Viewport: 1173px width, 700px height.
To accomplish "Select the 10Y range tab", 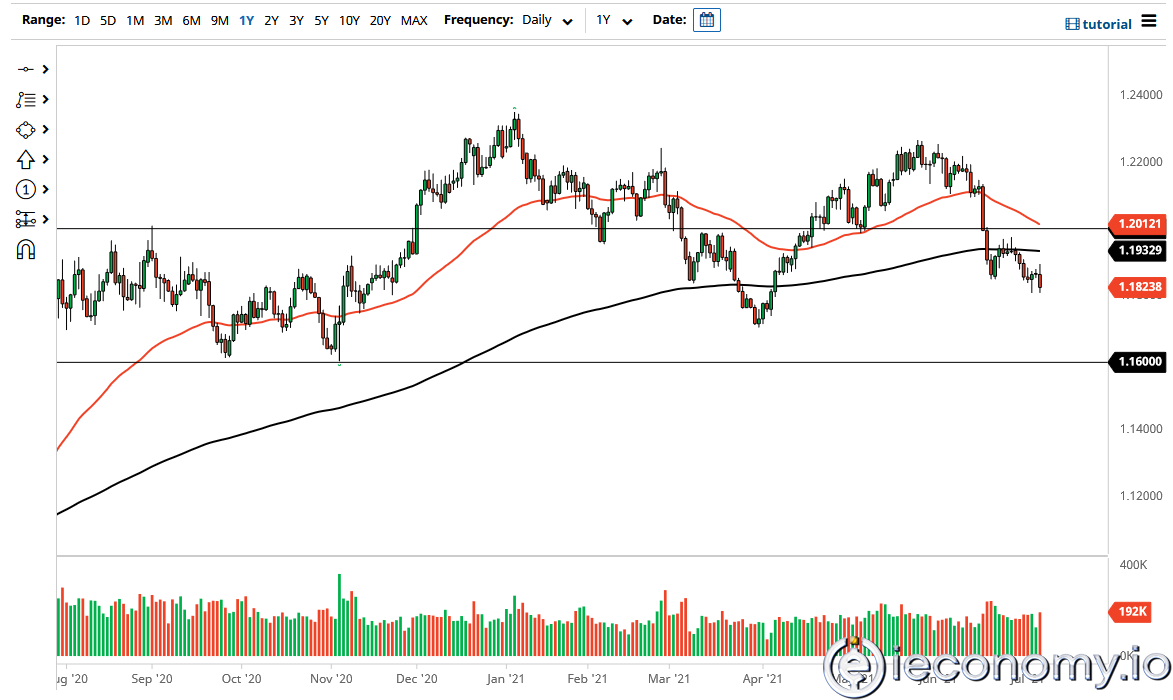I will click(349, 20).
